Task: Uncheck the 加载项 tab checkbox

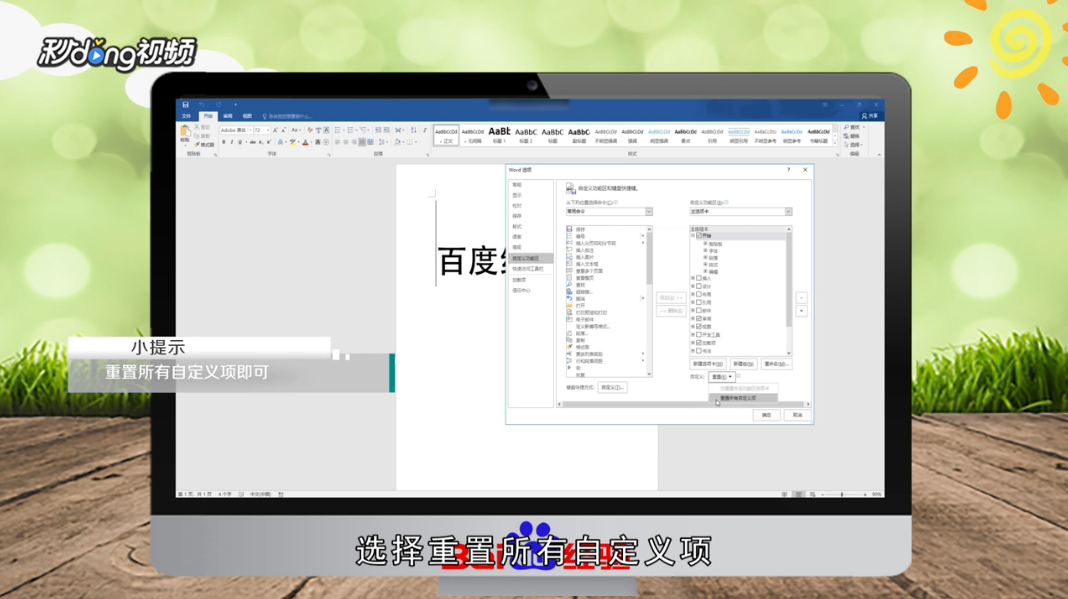Action: tap(699, 343)
